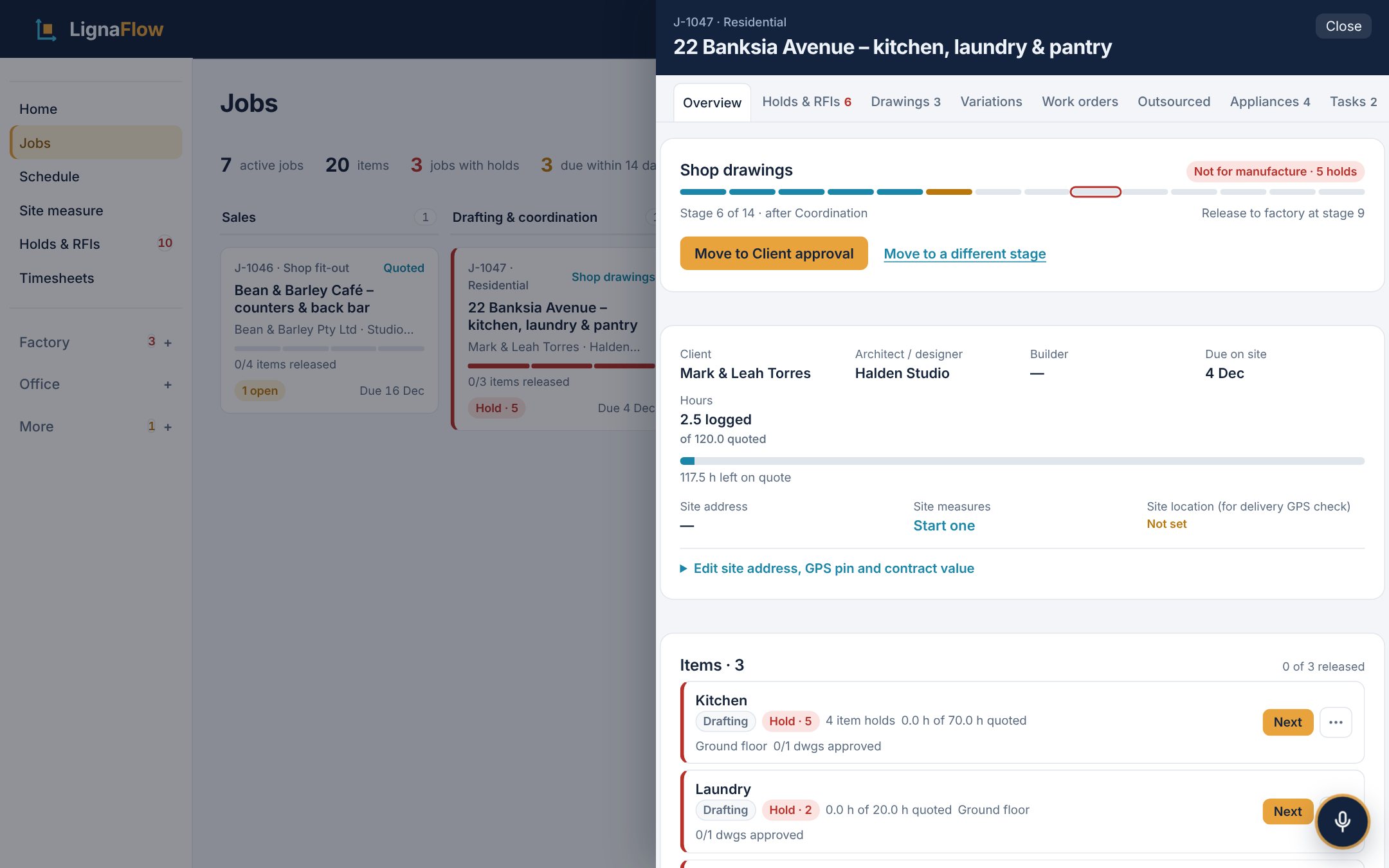Go to the Work orders tab
This screenshot has width=1389, height=868.
coord(1080,102)
